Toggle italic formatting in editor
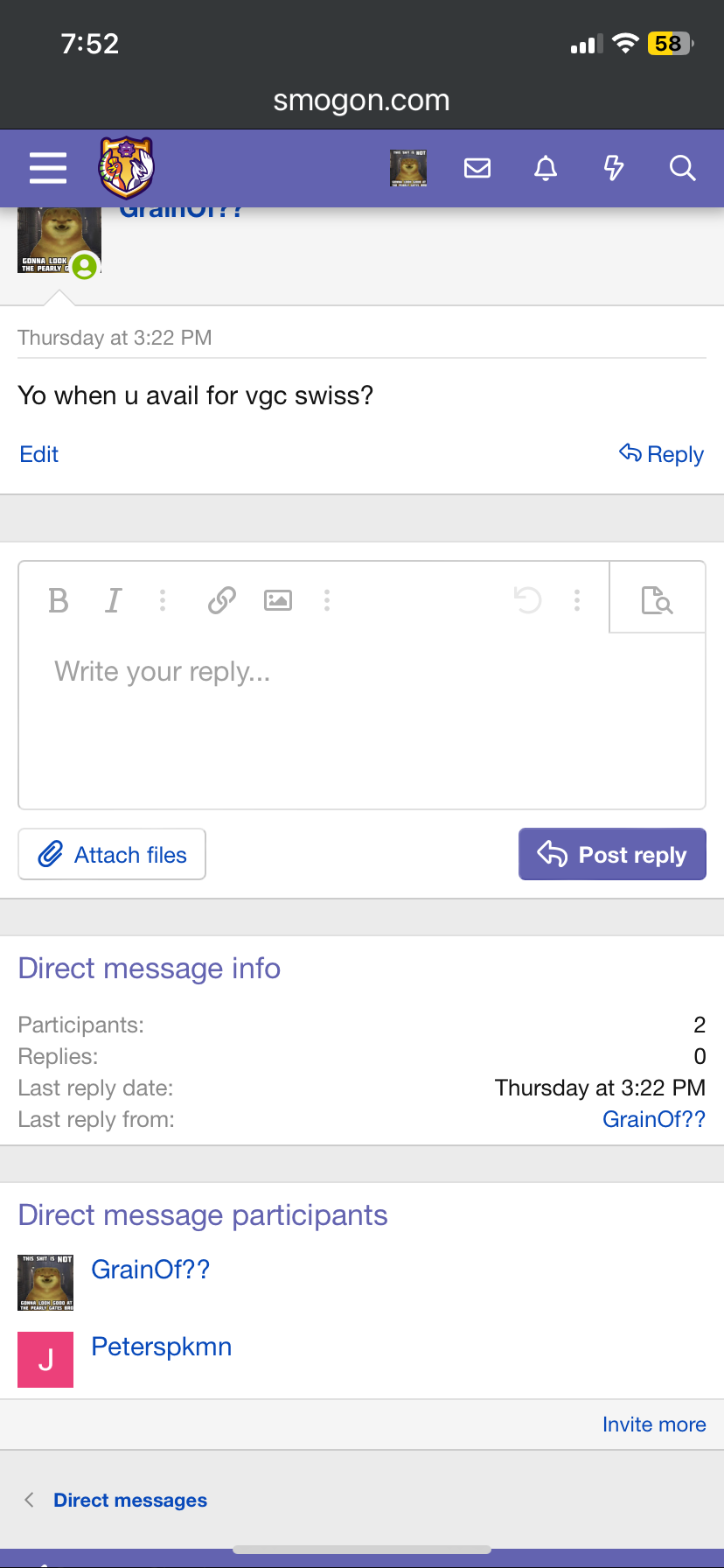 tap(113, 600)
